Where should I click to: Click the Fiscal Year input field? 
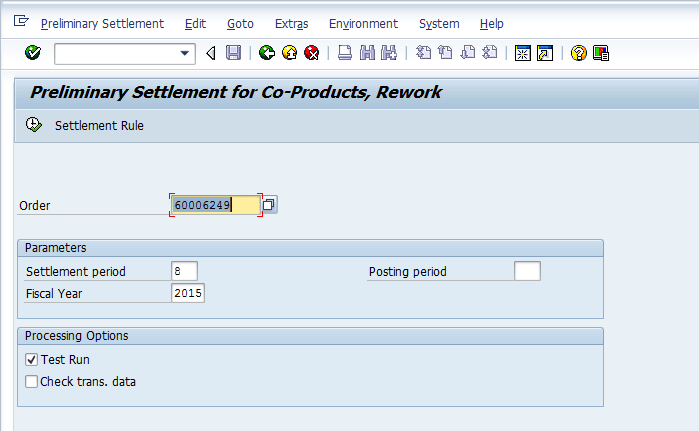coord(188,293)
